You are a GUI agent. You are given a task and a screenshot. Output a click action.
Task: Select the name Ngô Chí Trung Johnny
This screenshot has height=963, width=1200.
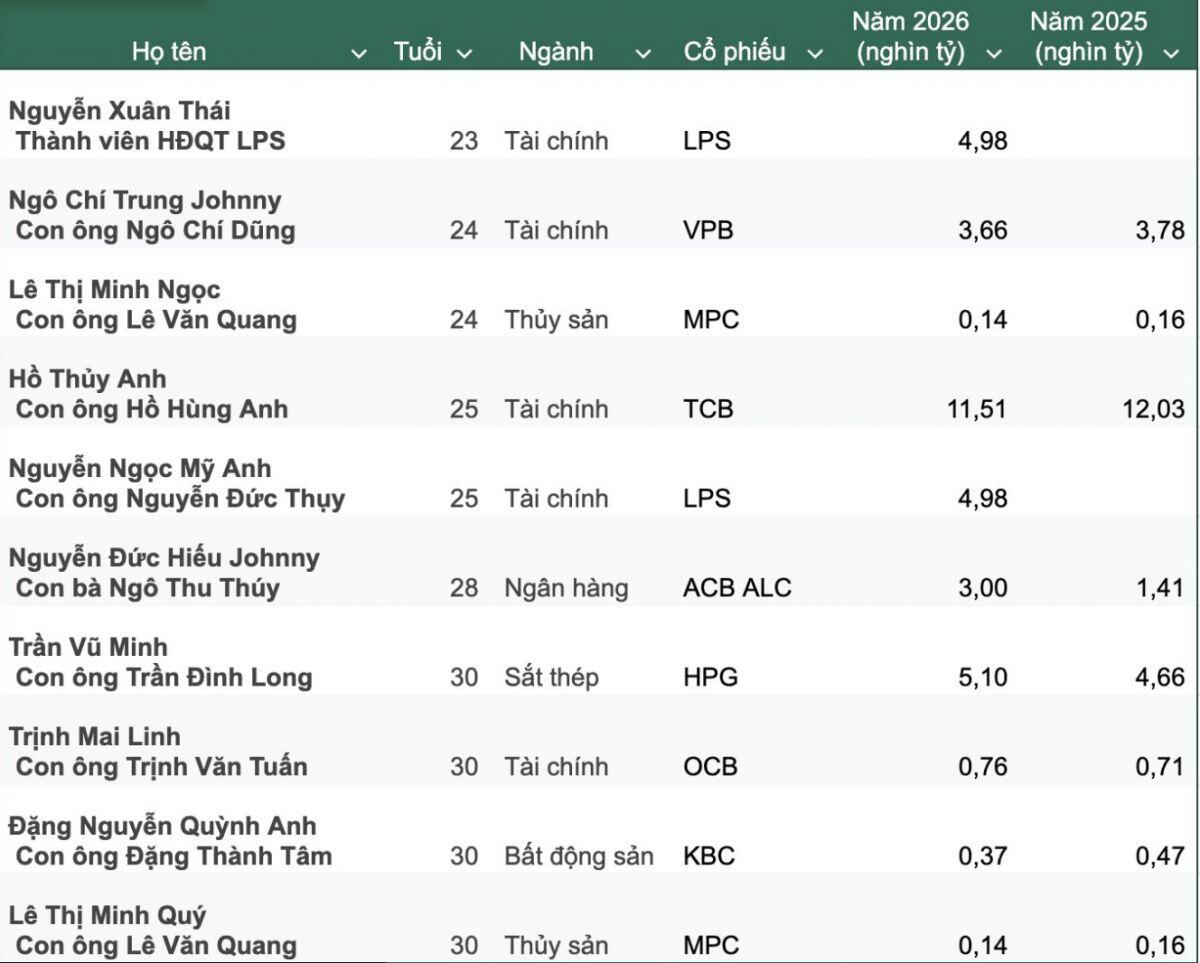(x=145, y=200)
